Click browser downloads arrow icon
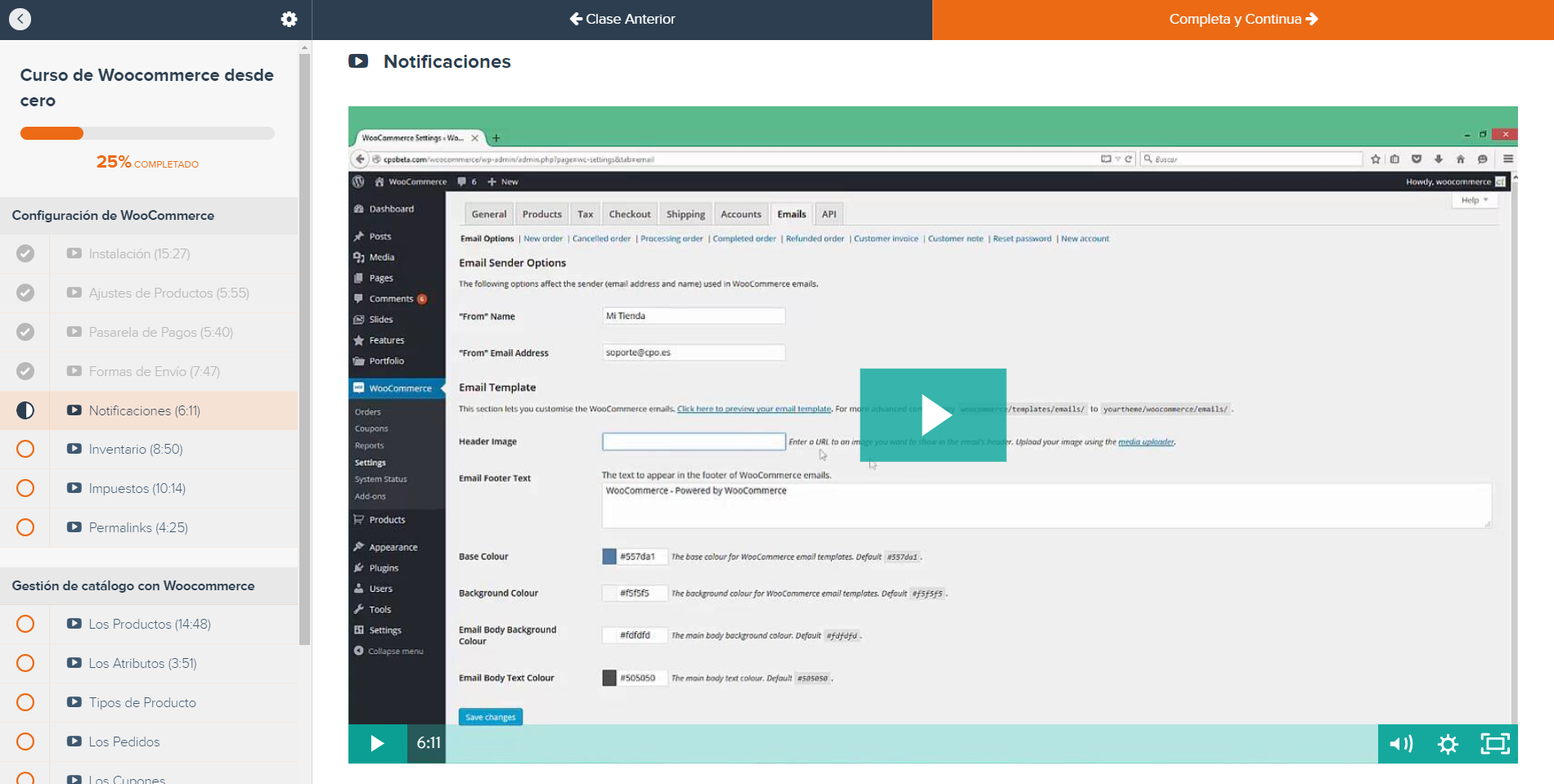The image size is (1554, 784). tap(1439, 159)
